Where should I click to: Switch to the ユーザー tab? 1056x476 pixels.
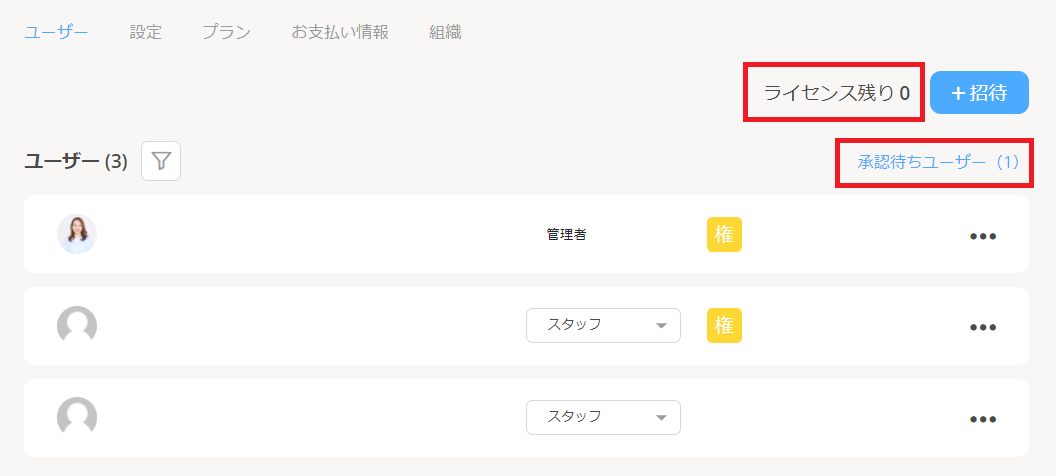pyautogui.click(x=56, y=32)
